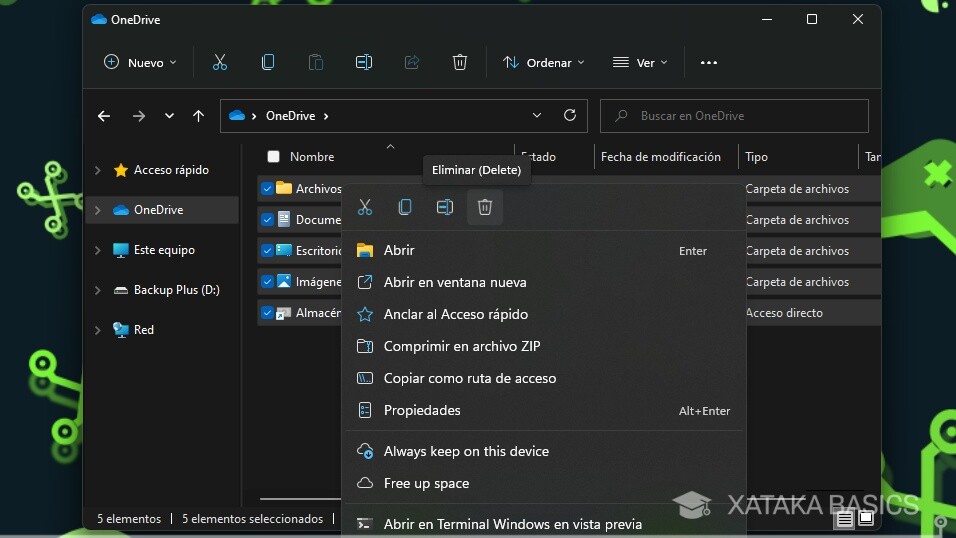
Task: Click the Eliminar trash icon in context menu
Action: 485,207
